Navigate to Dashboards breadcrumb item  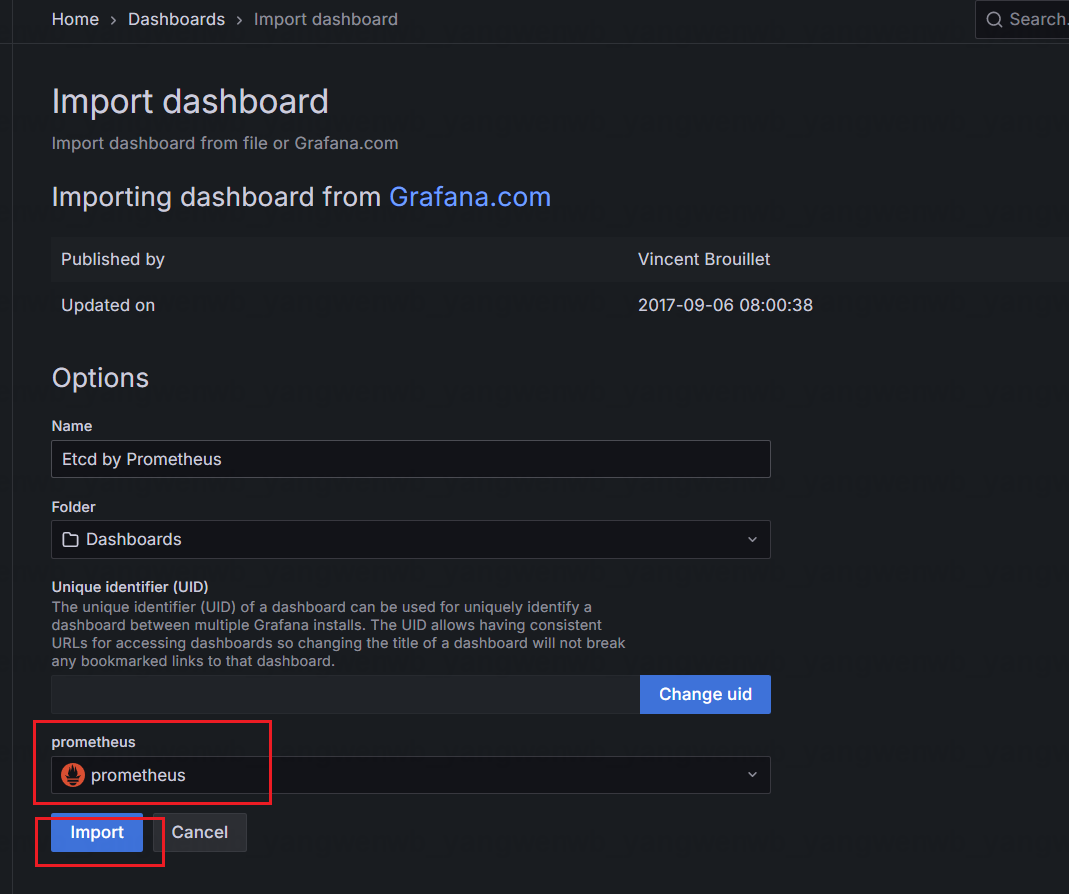pyautogui.click(x=176, y=19)
